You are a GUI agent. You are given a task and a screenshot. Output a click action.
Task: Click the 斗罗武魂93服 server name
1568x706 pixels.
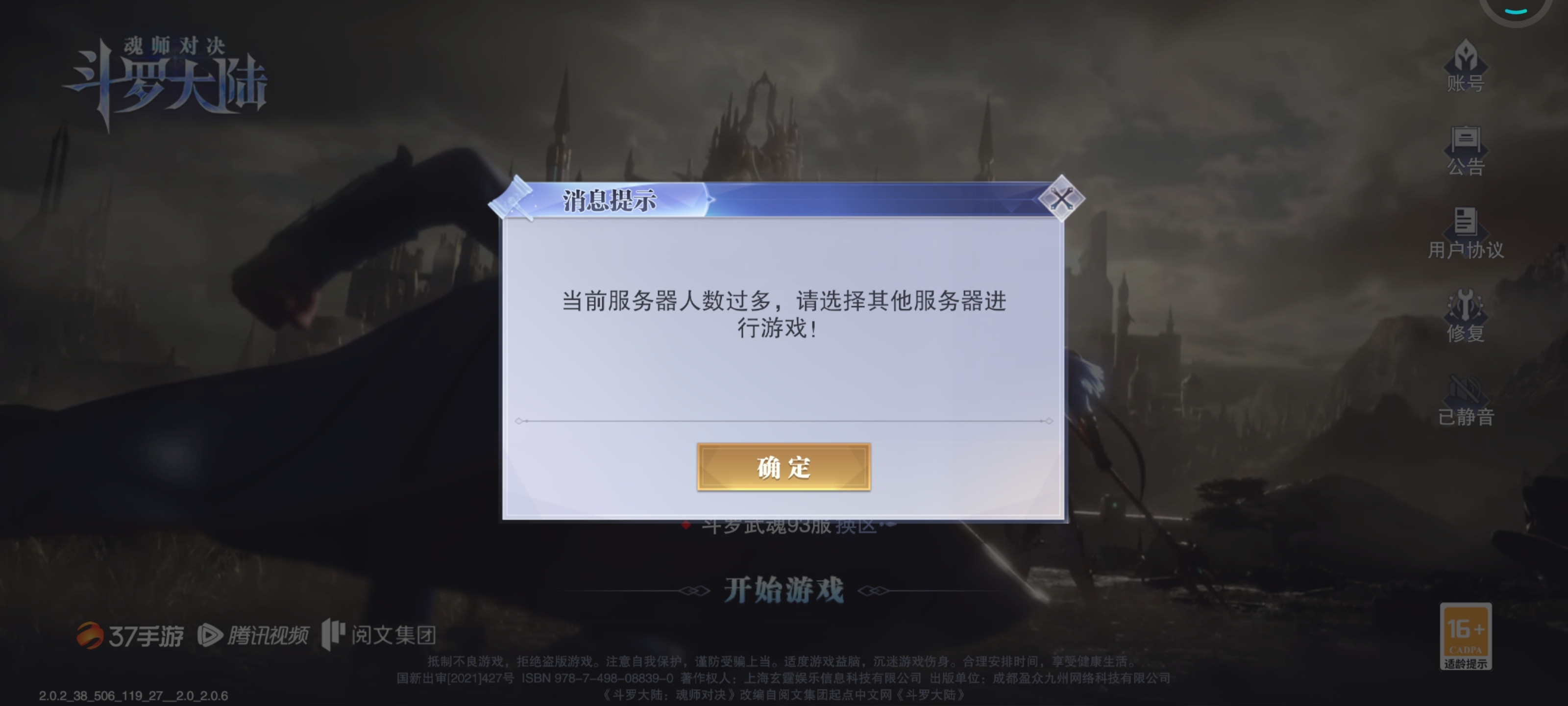coord(766,526)
